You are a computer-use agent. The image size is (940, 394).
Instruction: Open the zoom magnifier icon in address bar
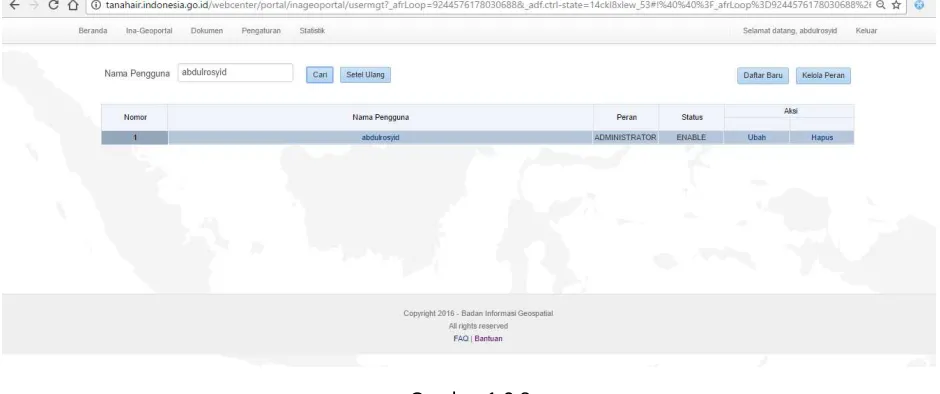[880, 5]
